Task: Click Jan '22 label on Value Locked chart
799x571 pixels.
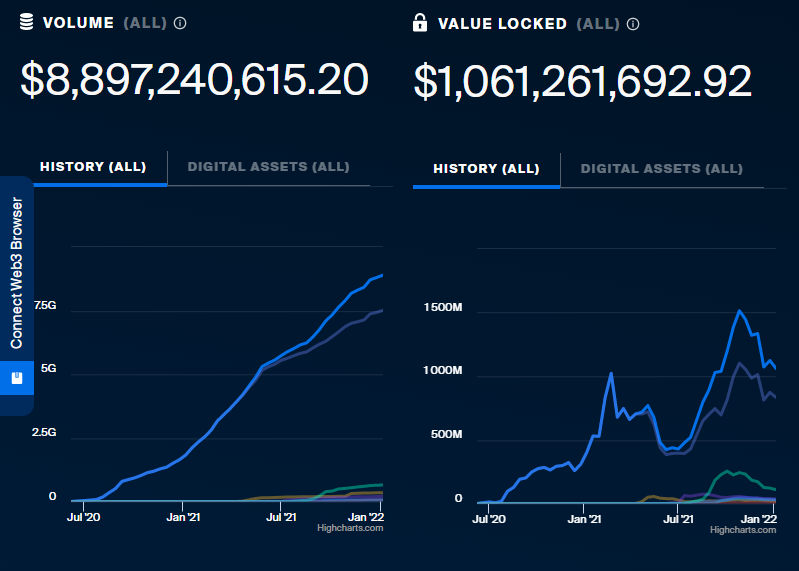Action: [x=759, y=520]
